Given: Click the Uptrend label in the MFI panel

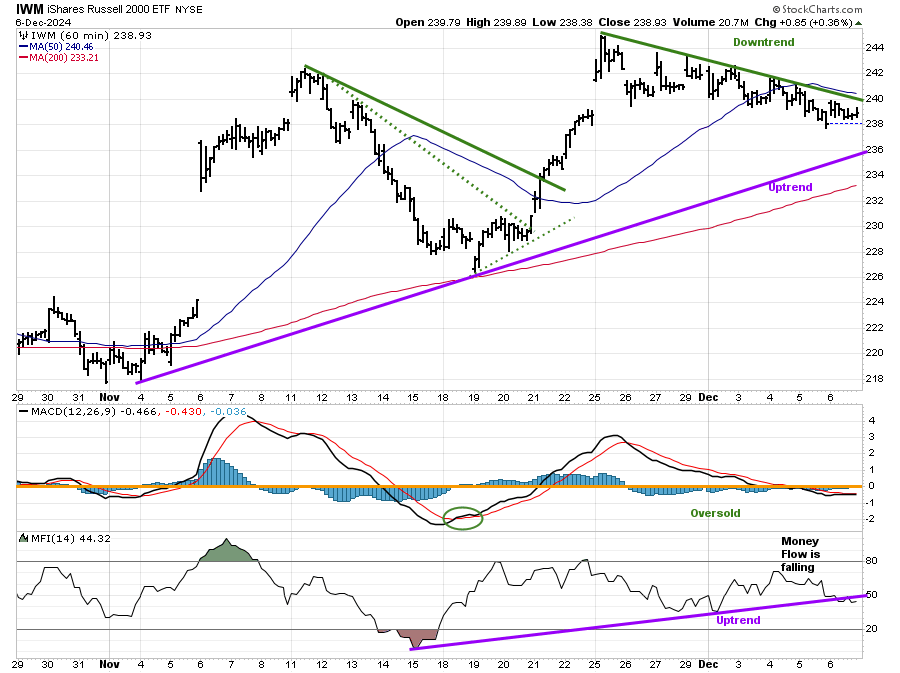Looking at the screenshot, I should pyautogui.click(x=738, y=620).
